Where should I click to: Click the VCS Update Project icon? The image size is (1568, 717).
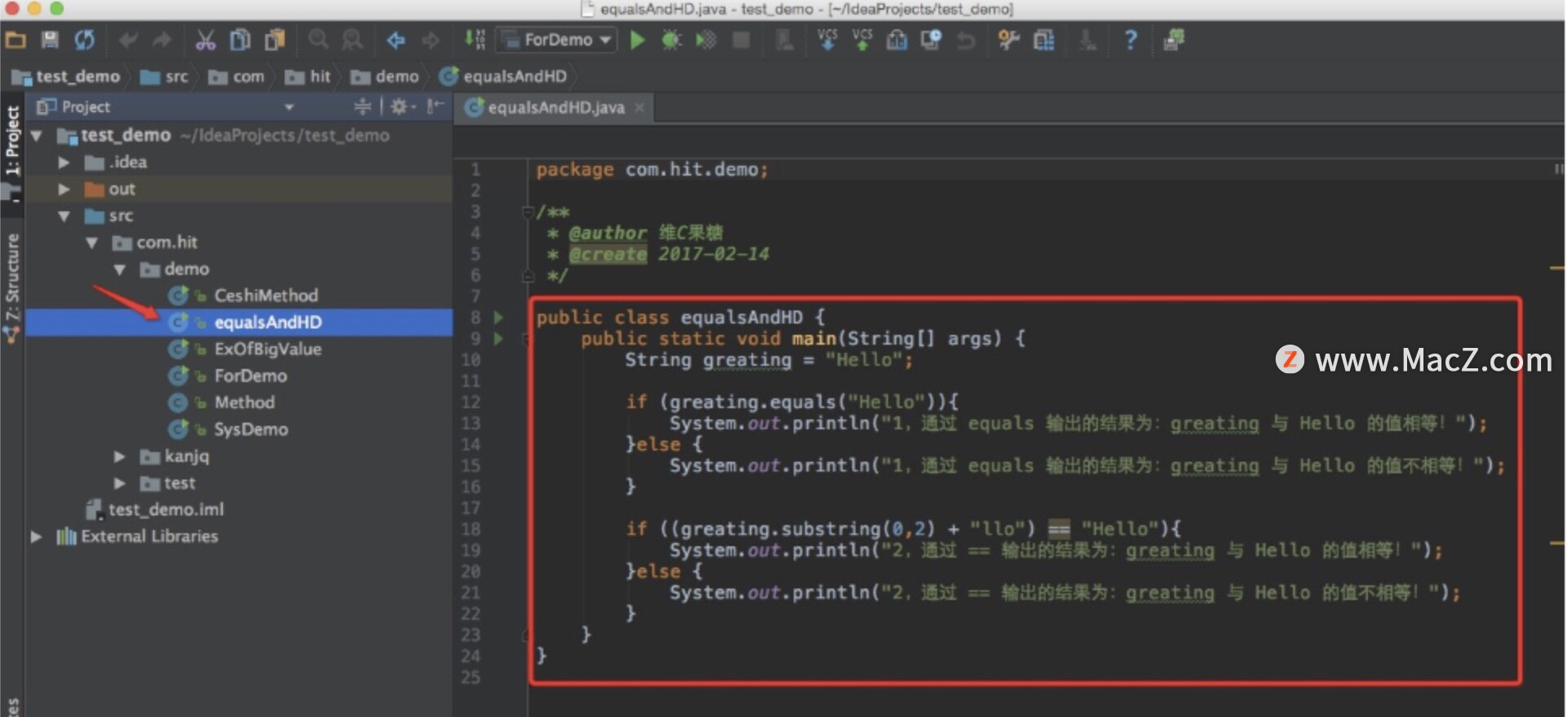pyautogui.click(x=827, y=40)
